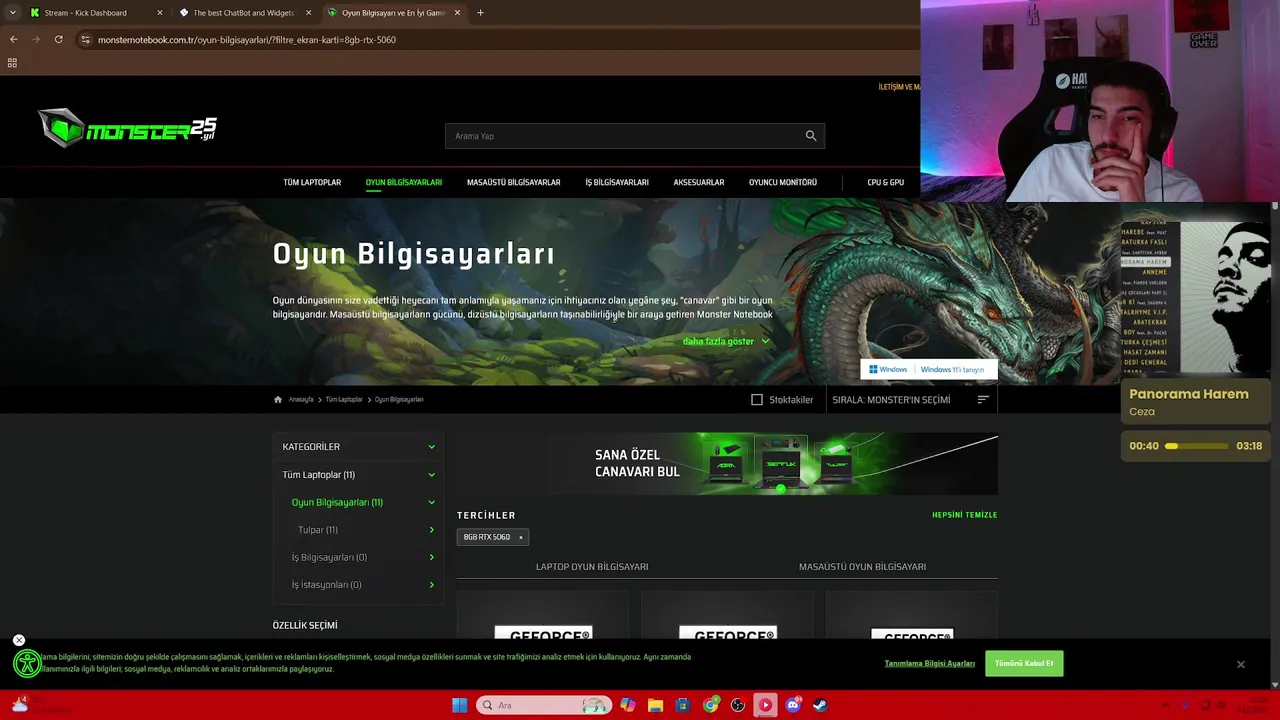Seek the Panorama Harem song progress bar
The height and width of the screenshot is (720, 1280).
tap(1197, 446)
